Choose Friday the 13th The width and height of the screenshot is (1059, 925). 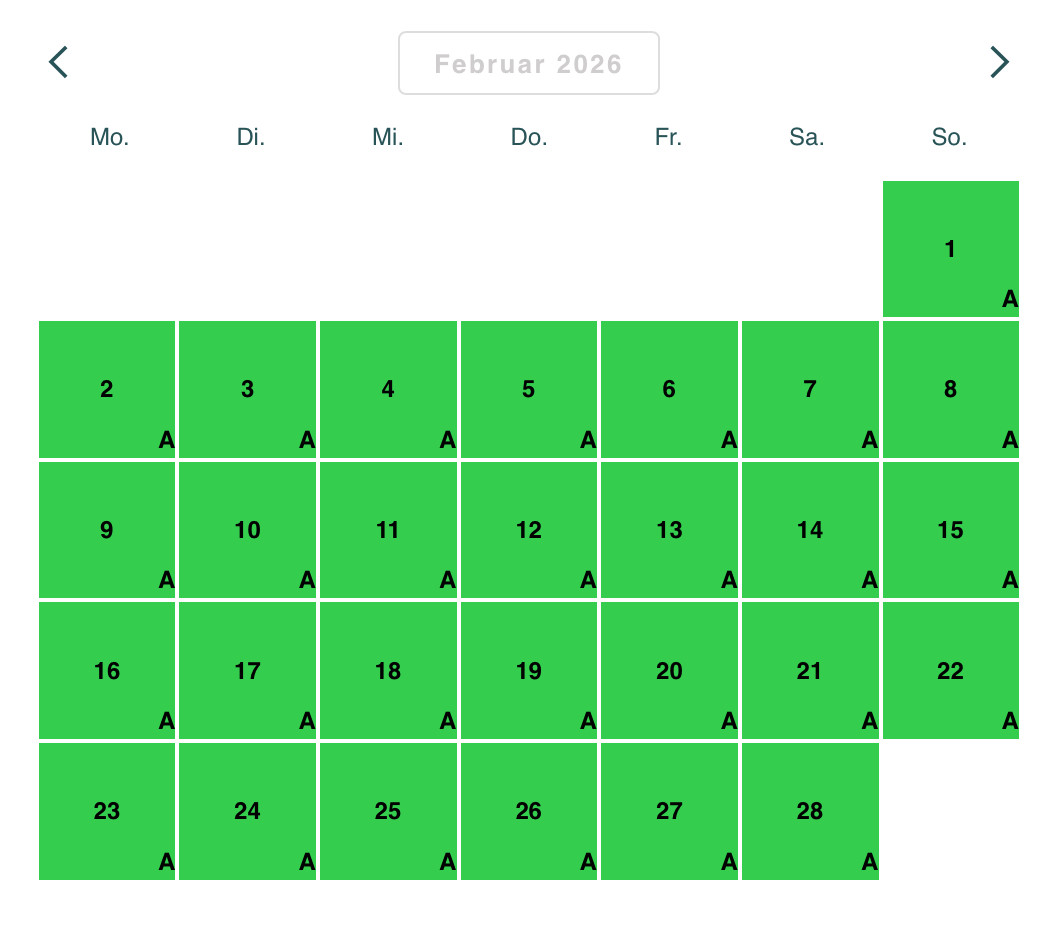pos(669,530)
